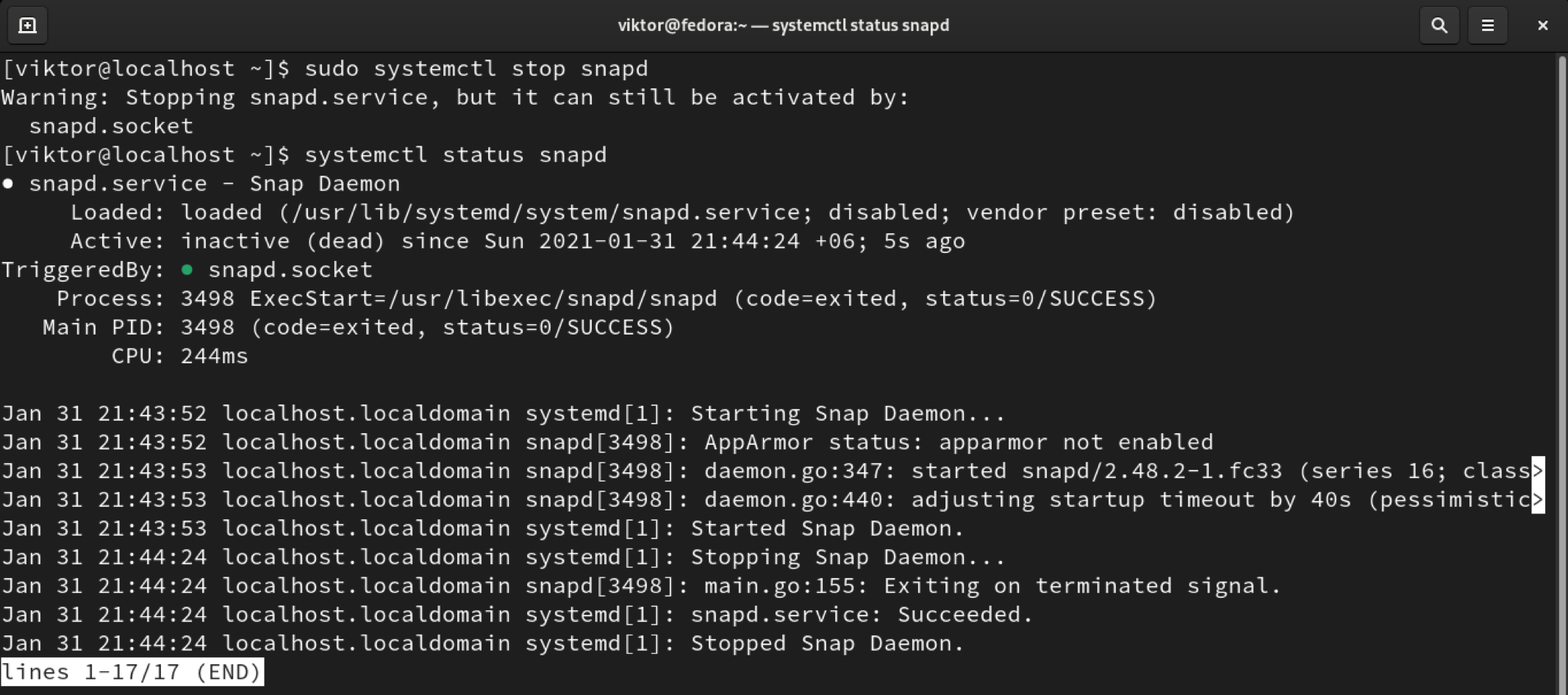Close the terminal window
The width and height of the screenshot is (1568, 695).
1542,26
